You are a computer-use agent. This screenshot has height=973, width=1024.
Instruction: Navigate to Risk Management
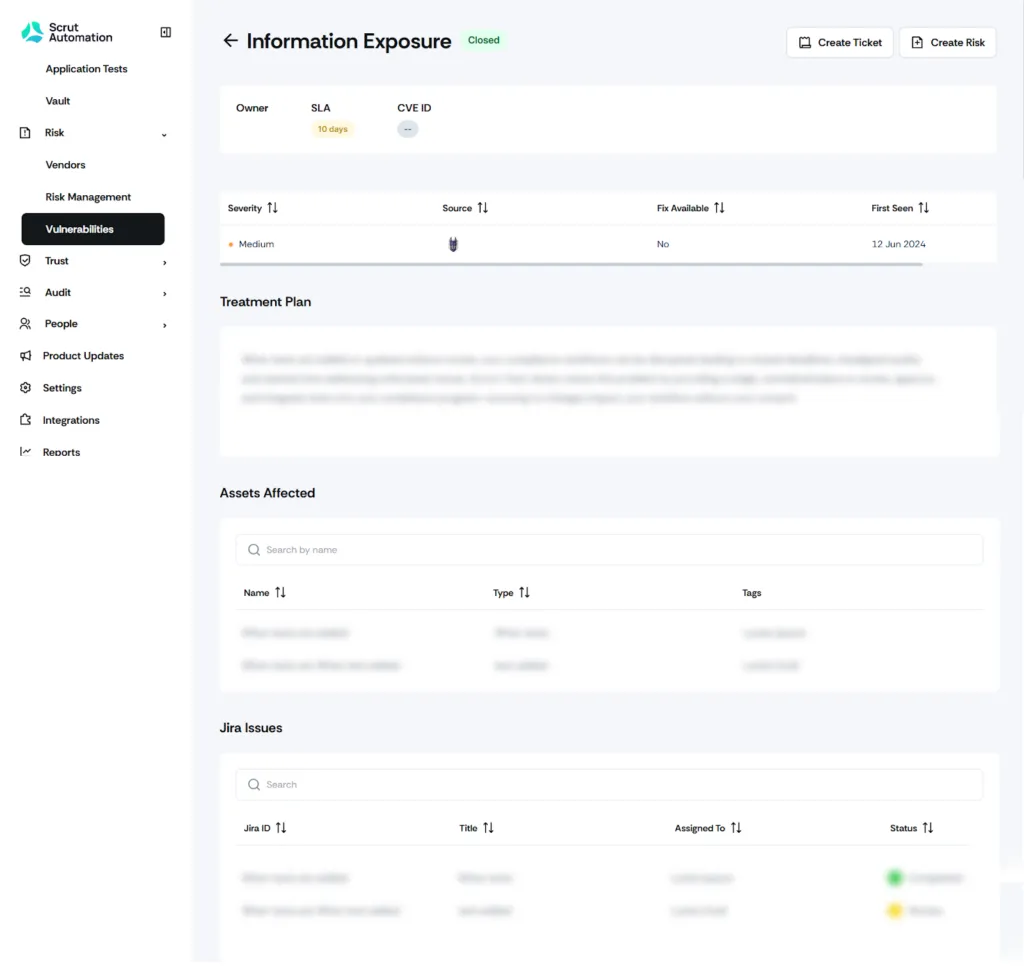coord(88,197)
